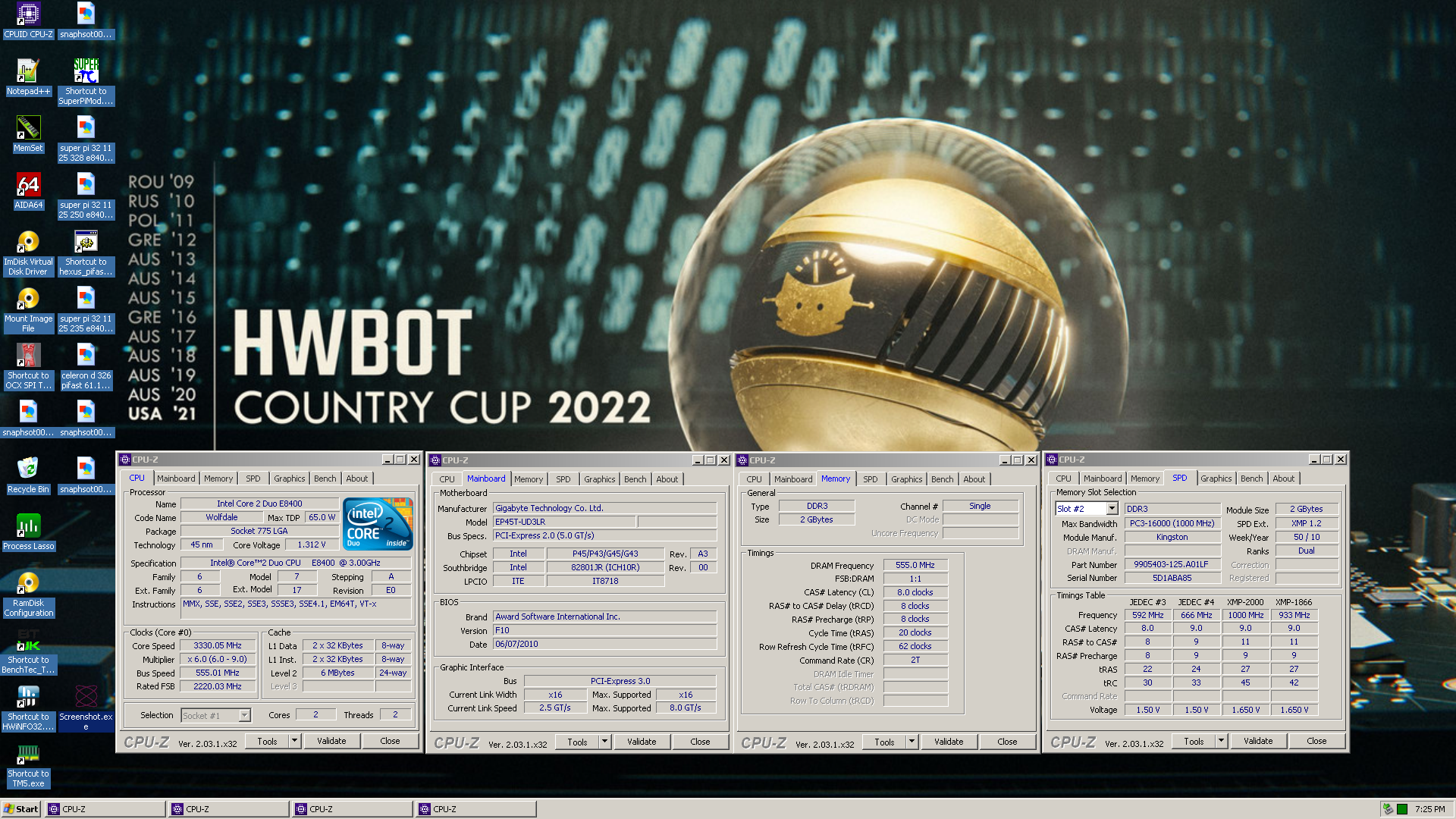Click the Intel Core 2 Duo logo
Screen dimensions: 1456x819
click(378, 523)
